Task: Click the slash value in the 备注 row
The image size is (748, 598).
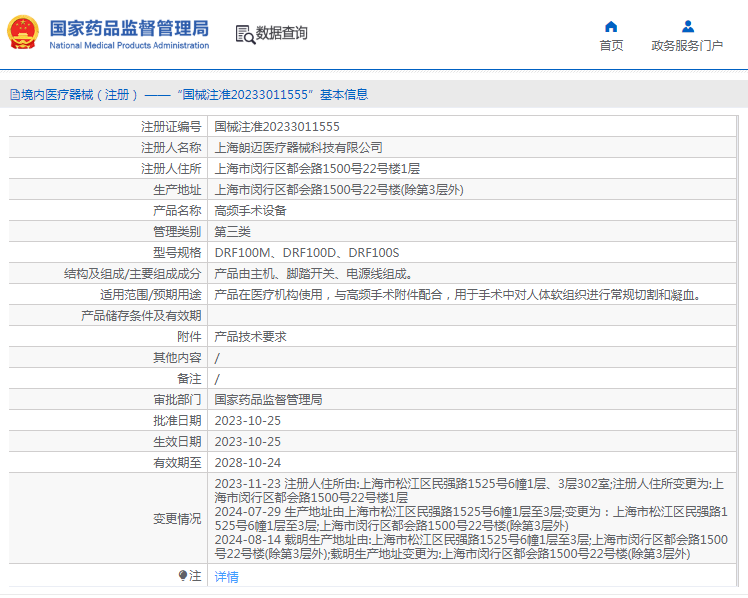Action: click(x=217, y=379)
